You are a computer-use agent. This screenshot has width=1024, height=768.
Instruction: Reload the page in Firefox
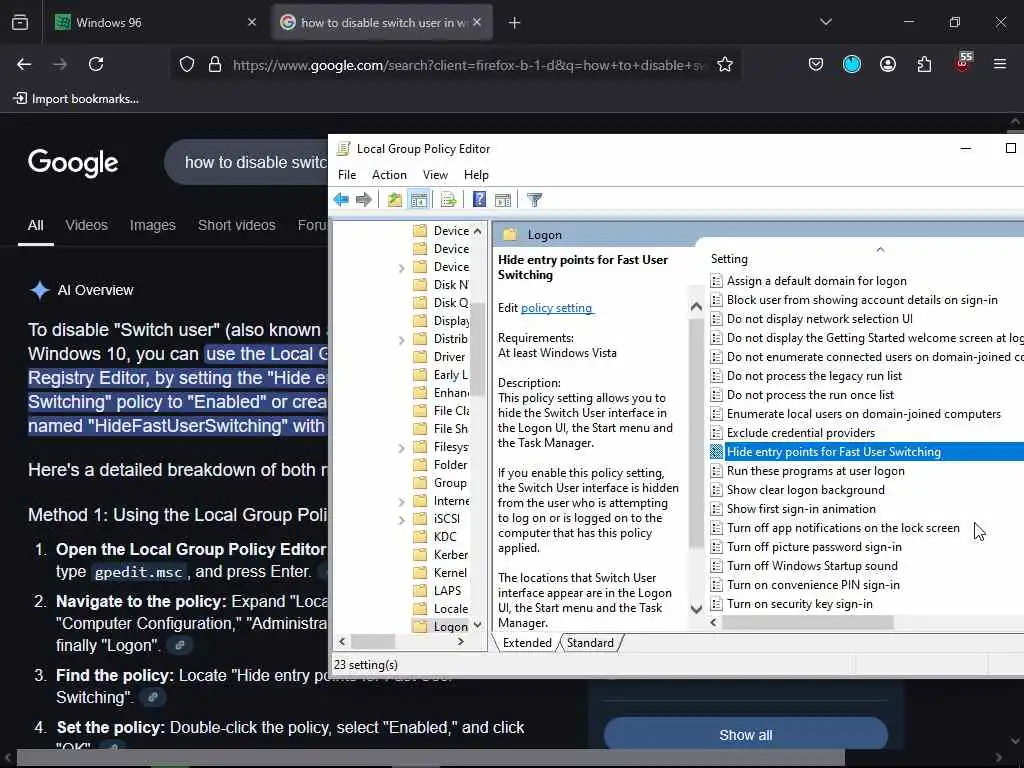[x=96, y=64]
